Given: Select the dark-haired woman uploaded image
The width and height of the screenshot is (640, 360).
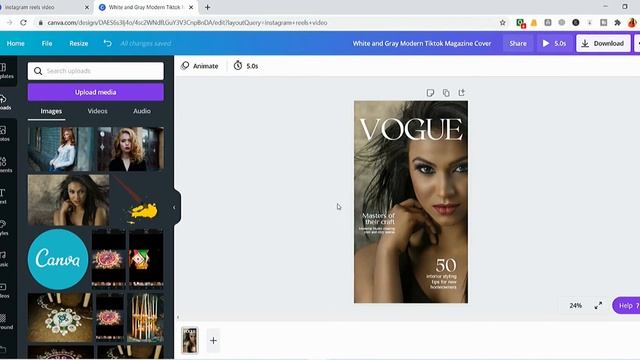Looking at the screenshot, I should pyautogui.click(x=68, y=200).
